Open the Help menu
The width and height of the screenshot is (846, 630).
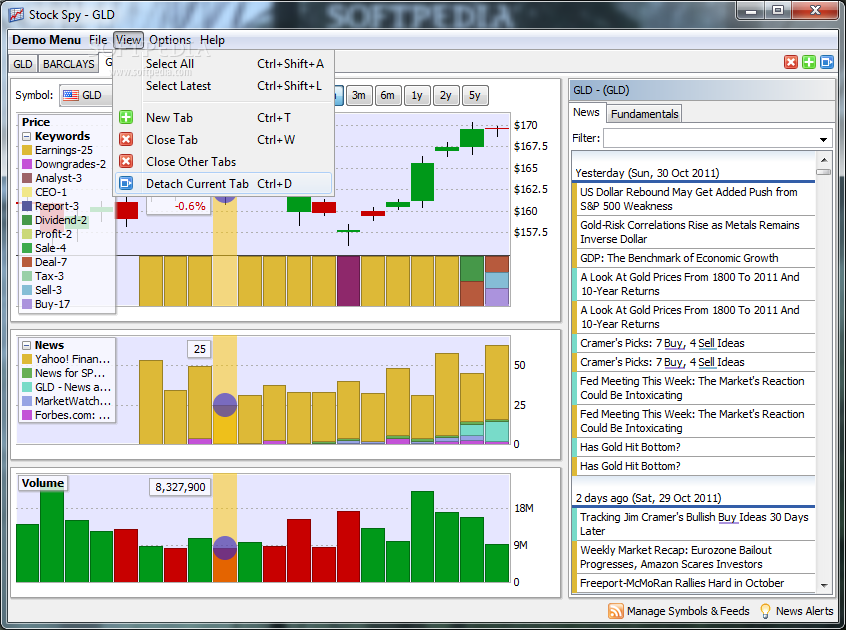[212, 40]
